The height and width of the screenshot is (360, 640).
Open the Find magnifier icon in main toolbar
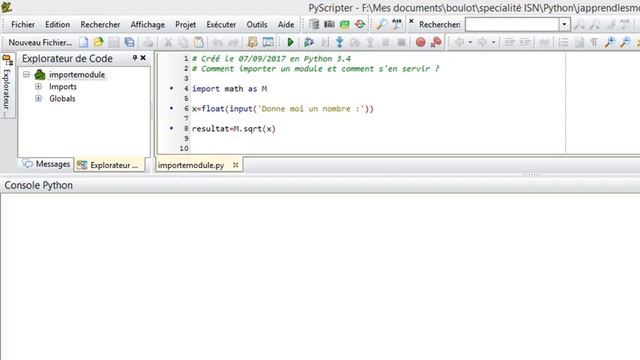(381, 24)
